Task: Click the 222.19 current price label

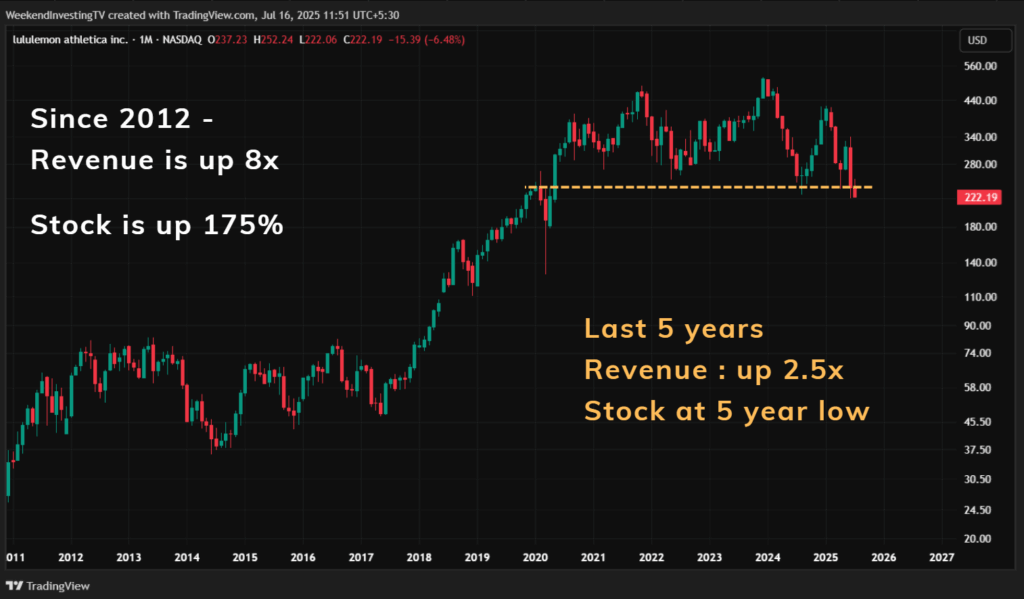Action: coord(980,197)
